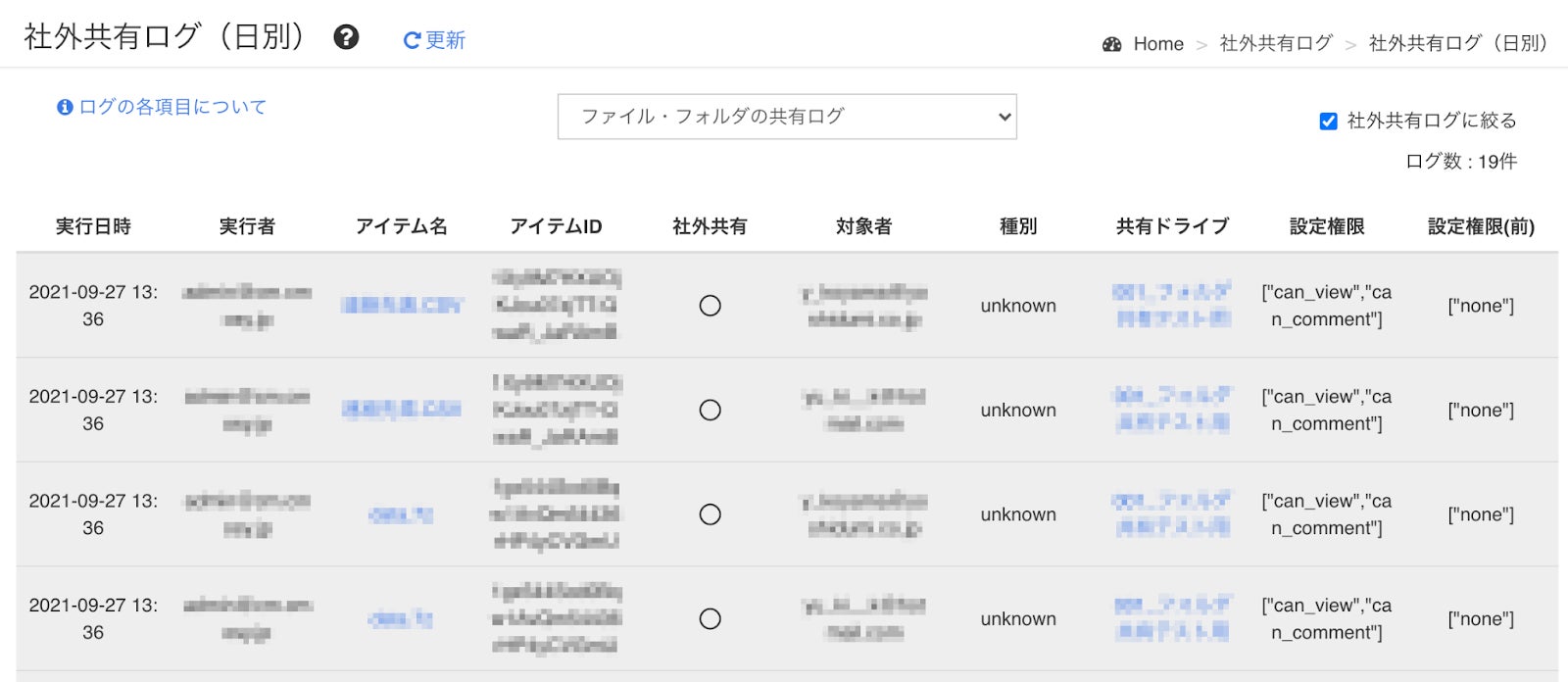Open the third row's item name link

tap(401, 514)
